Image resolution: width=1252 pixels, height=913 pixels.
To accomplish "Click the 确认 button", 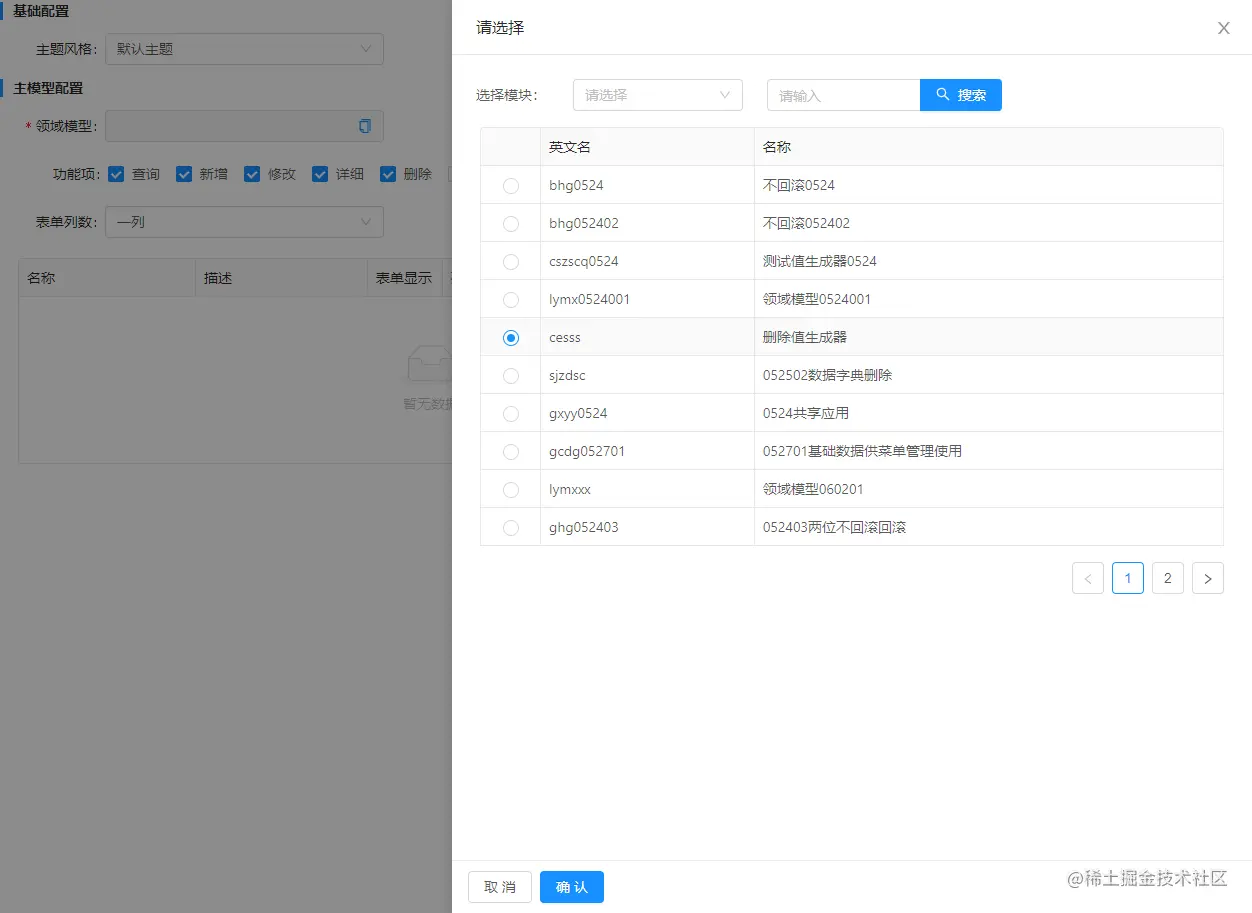I will (572, 887).
